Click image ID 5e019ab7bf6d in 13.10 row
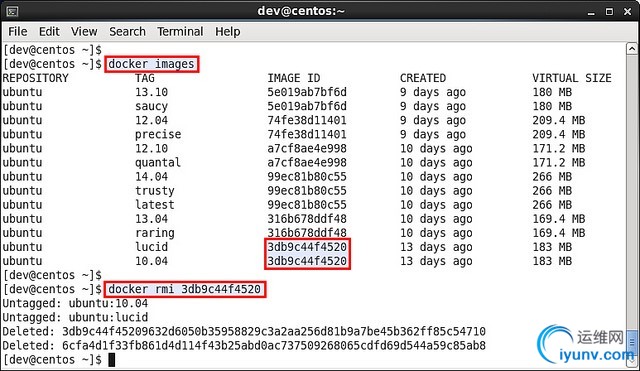Screen dimensions: 640x371 [x=307, y=92]
